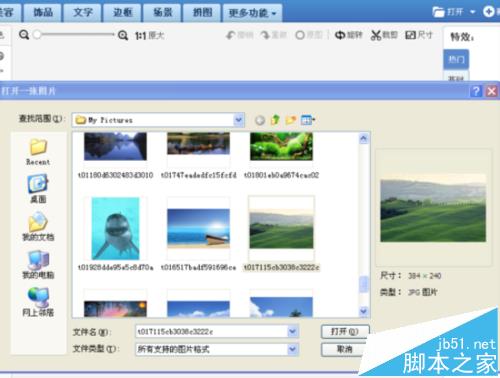Image resolution: width=500 pixels, height=378 pixels.
Task: Expand the file name dropdown arrow
Action: [x=292, y=331]
